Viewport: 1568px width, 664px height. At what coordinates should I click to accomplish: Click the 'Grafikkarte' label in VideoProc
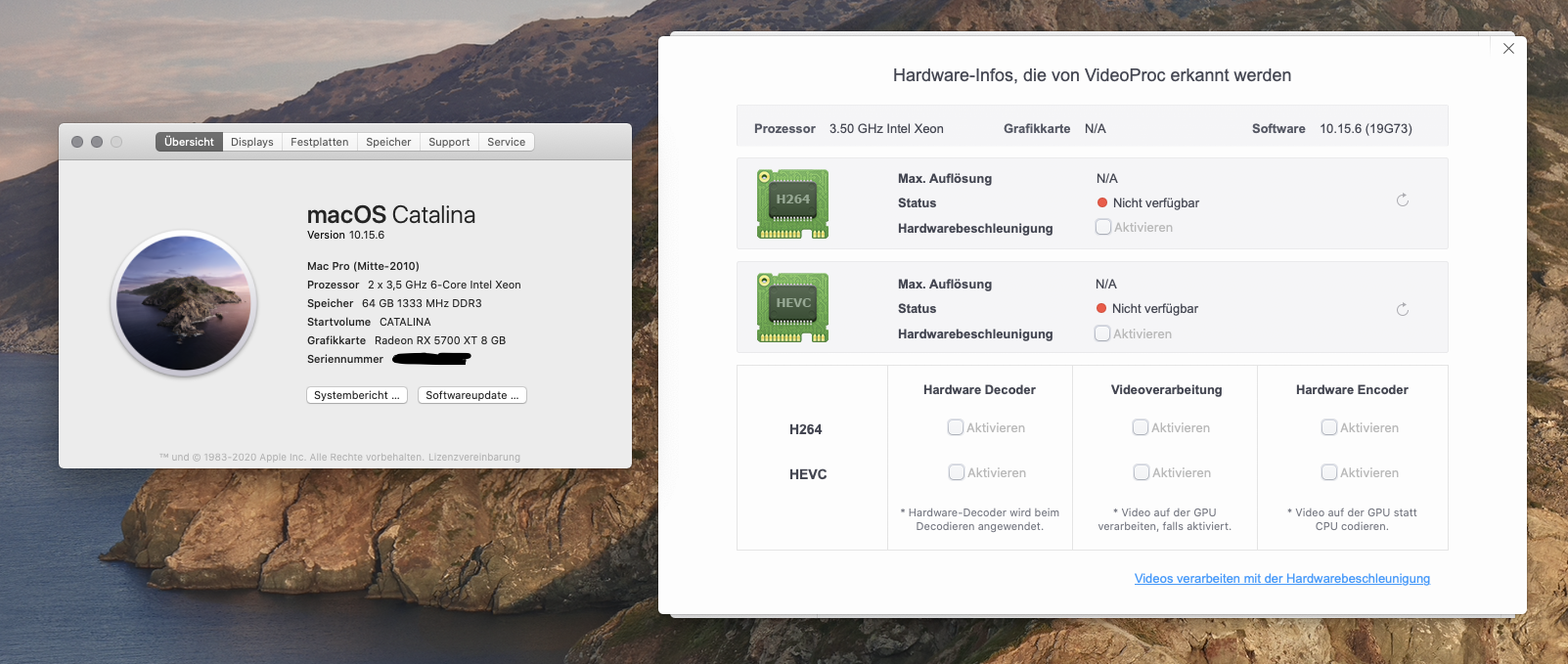click(1037, 128)
